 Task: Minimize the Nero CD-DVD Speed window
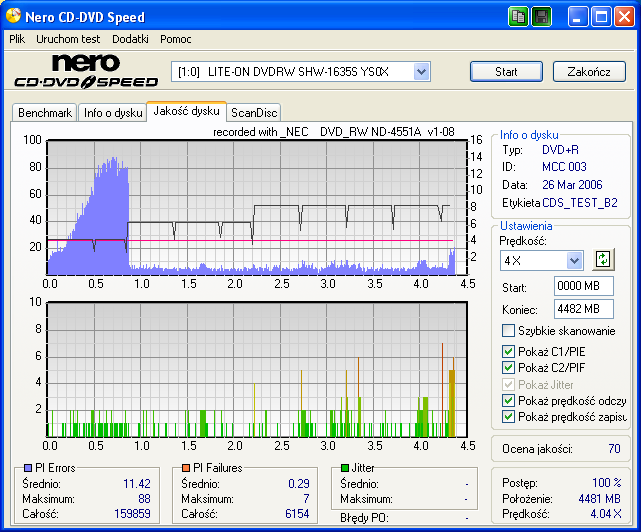(577, 17)
